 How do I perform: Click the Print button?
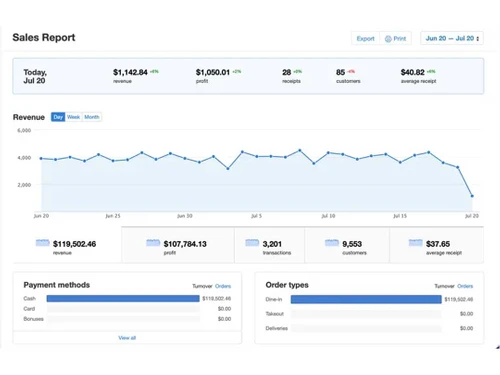point(396,38)
